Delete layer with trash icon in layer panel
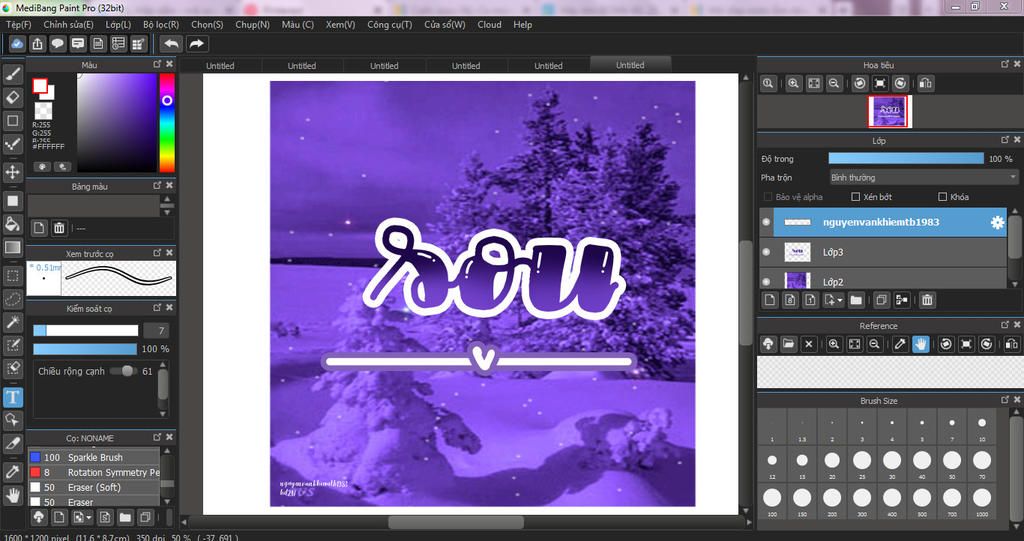Viewport: 1024px width, 541px height. [x=927, y=300]
